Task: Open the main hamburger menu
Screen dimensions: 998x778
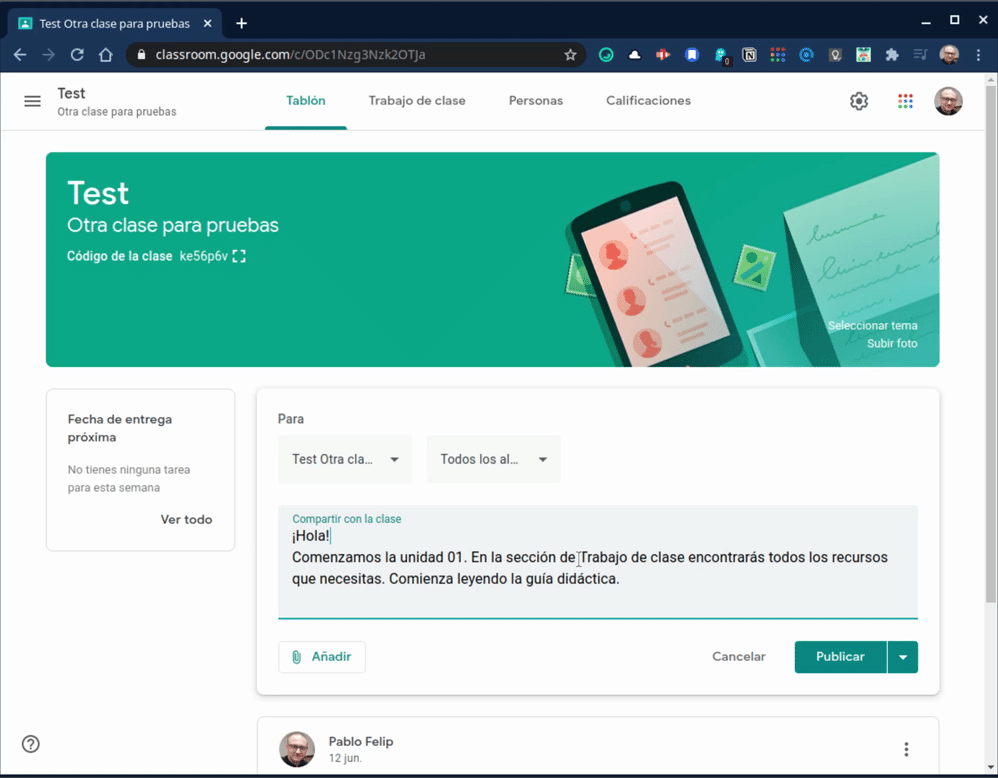Action: click(32, 101)
